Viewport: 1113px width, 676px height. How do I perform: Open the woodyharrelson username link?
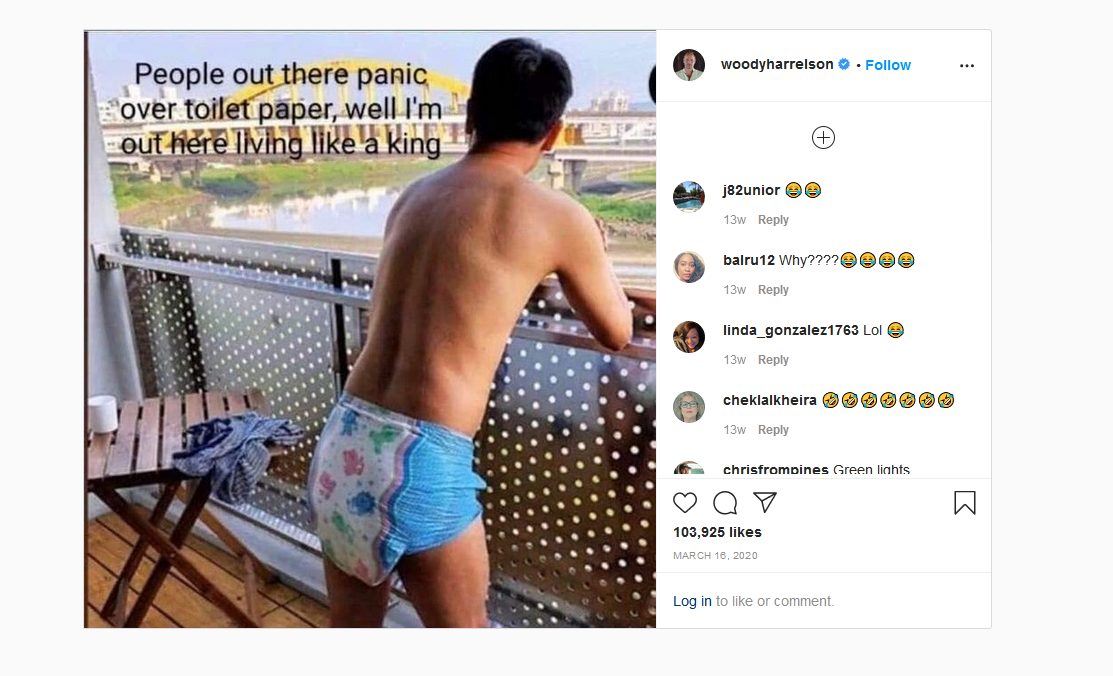coord(777,65)
